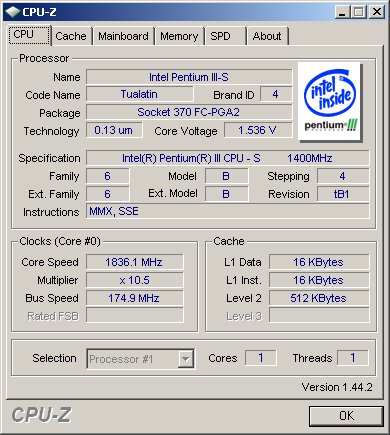Click the Intel Inside Pentium III logo
390x435 pixels.
[330, 101]
